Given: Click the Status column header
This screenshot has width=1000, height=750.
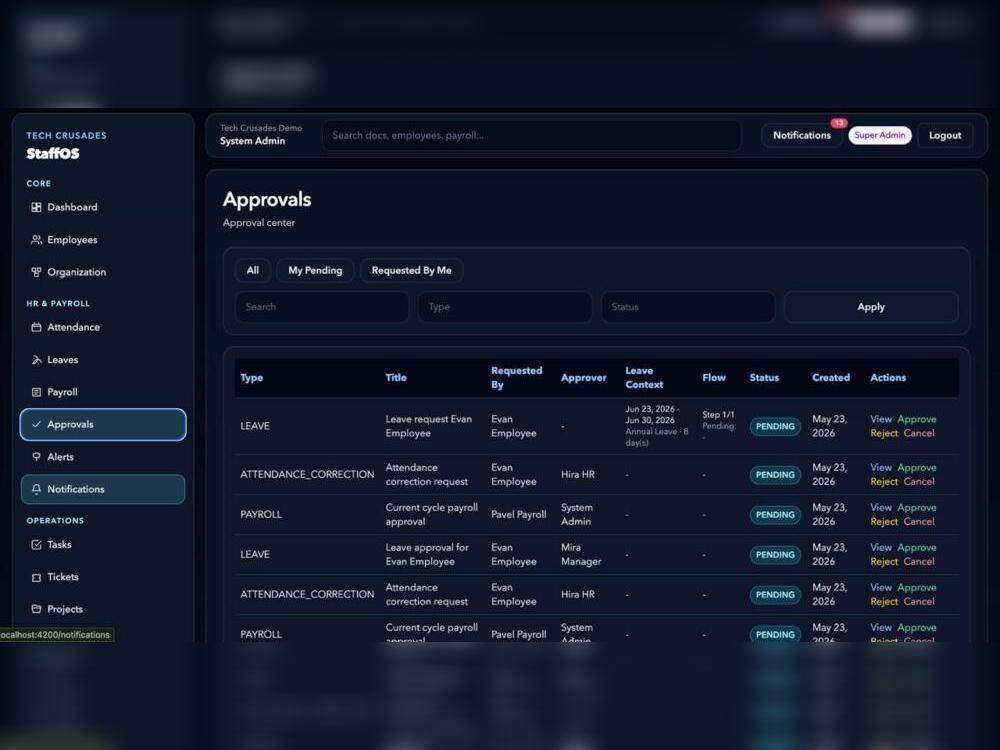Looking at the screenshot, I should 764,378.
